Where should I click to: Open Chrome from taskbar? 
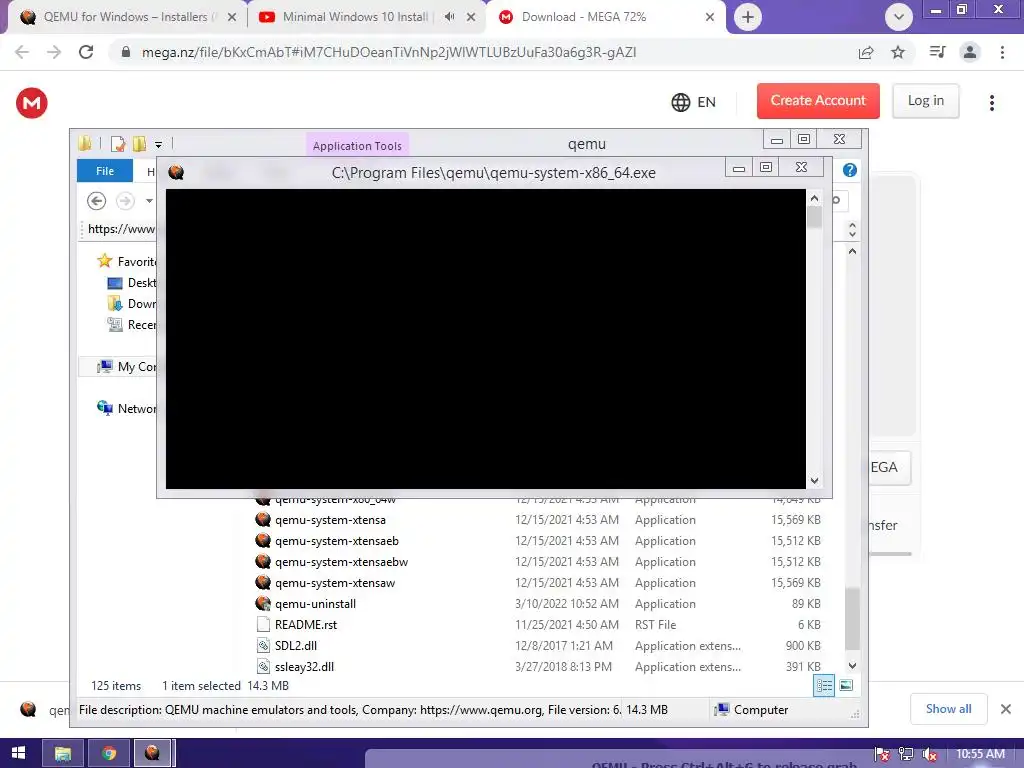pos(108,753)
